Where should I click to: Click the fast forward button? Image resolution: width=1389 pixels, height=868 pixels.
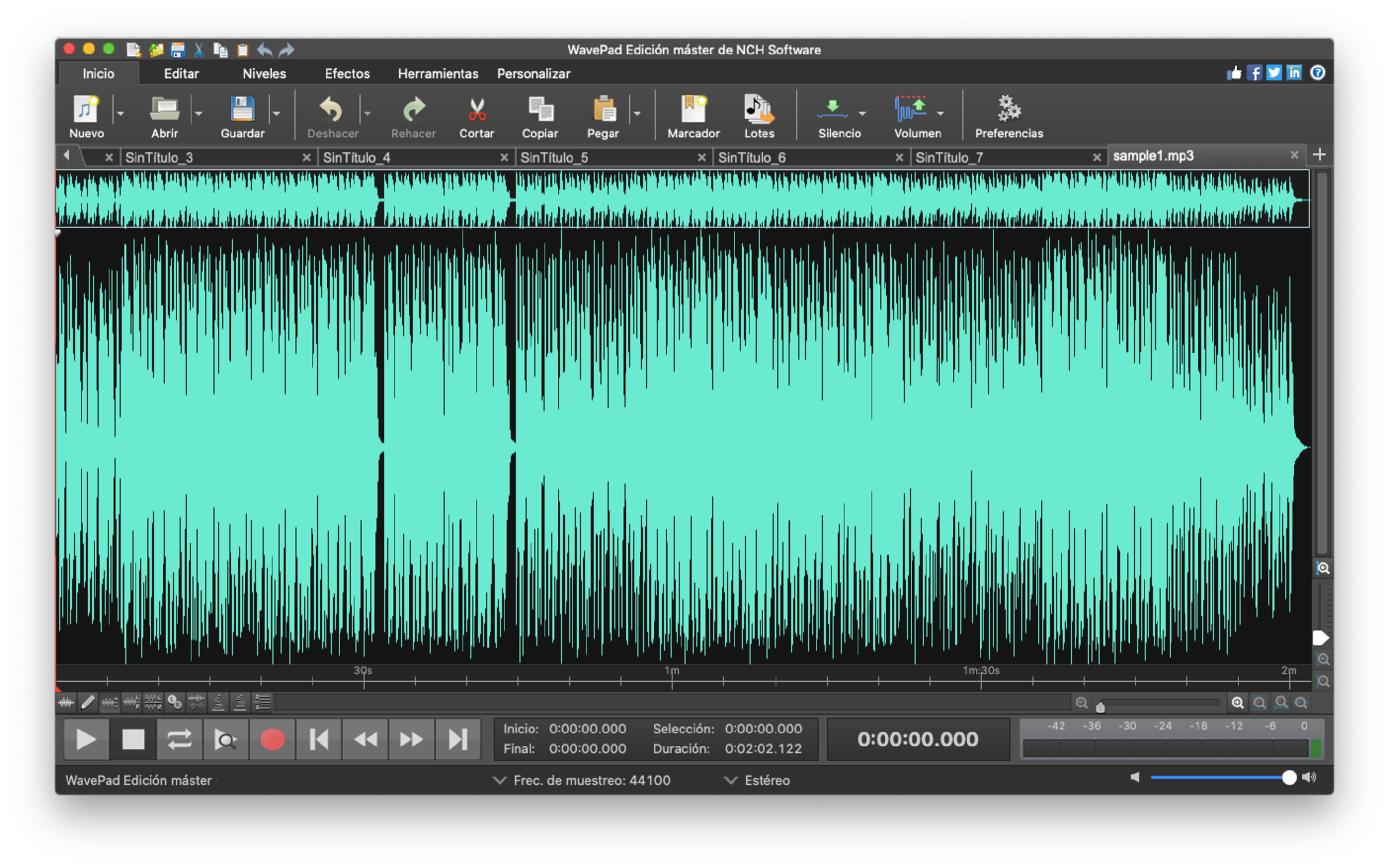411,739
